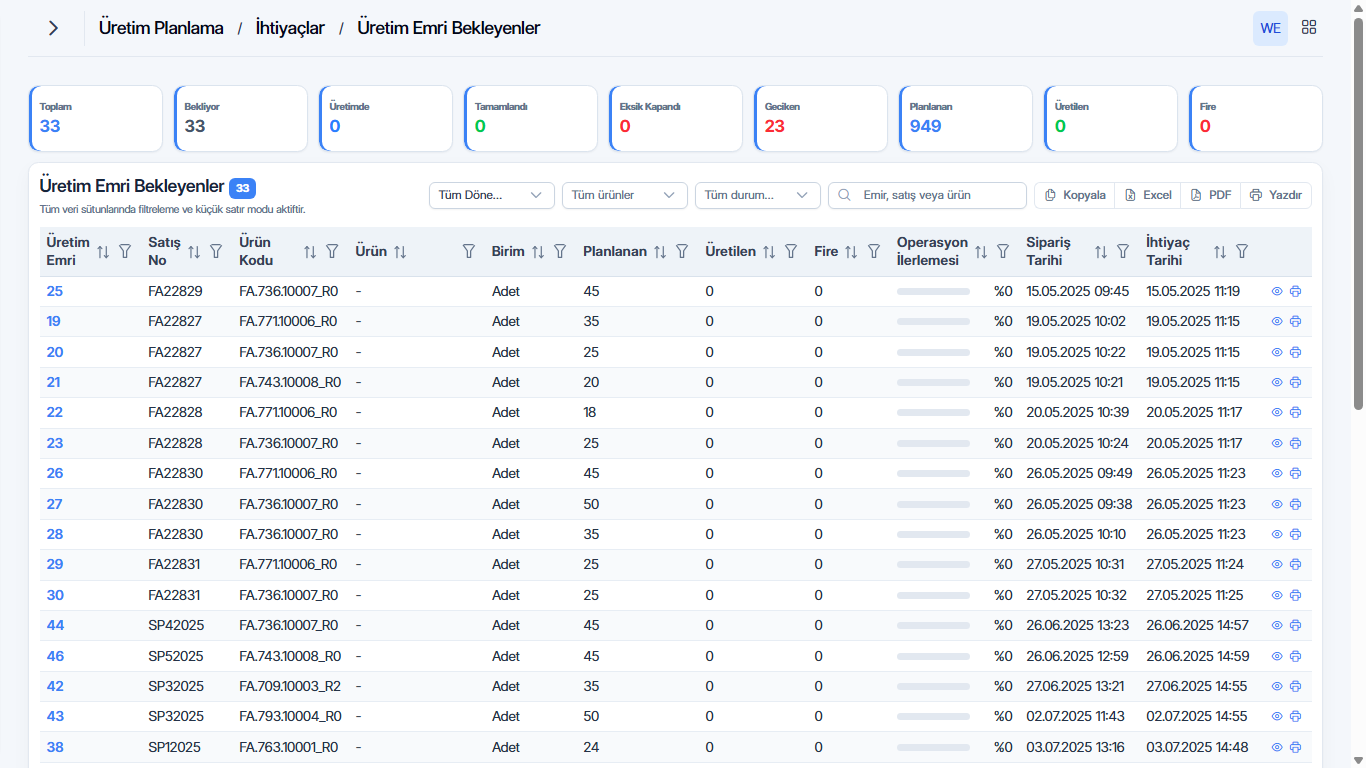The image size is (1366, 768).
Task: Open the Tüm ürünler dropdown
Action: 625,195
